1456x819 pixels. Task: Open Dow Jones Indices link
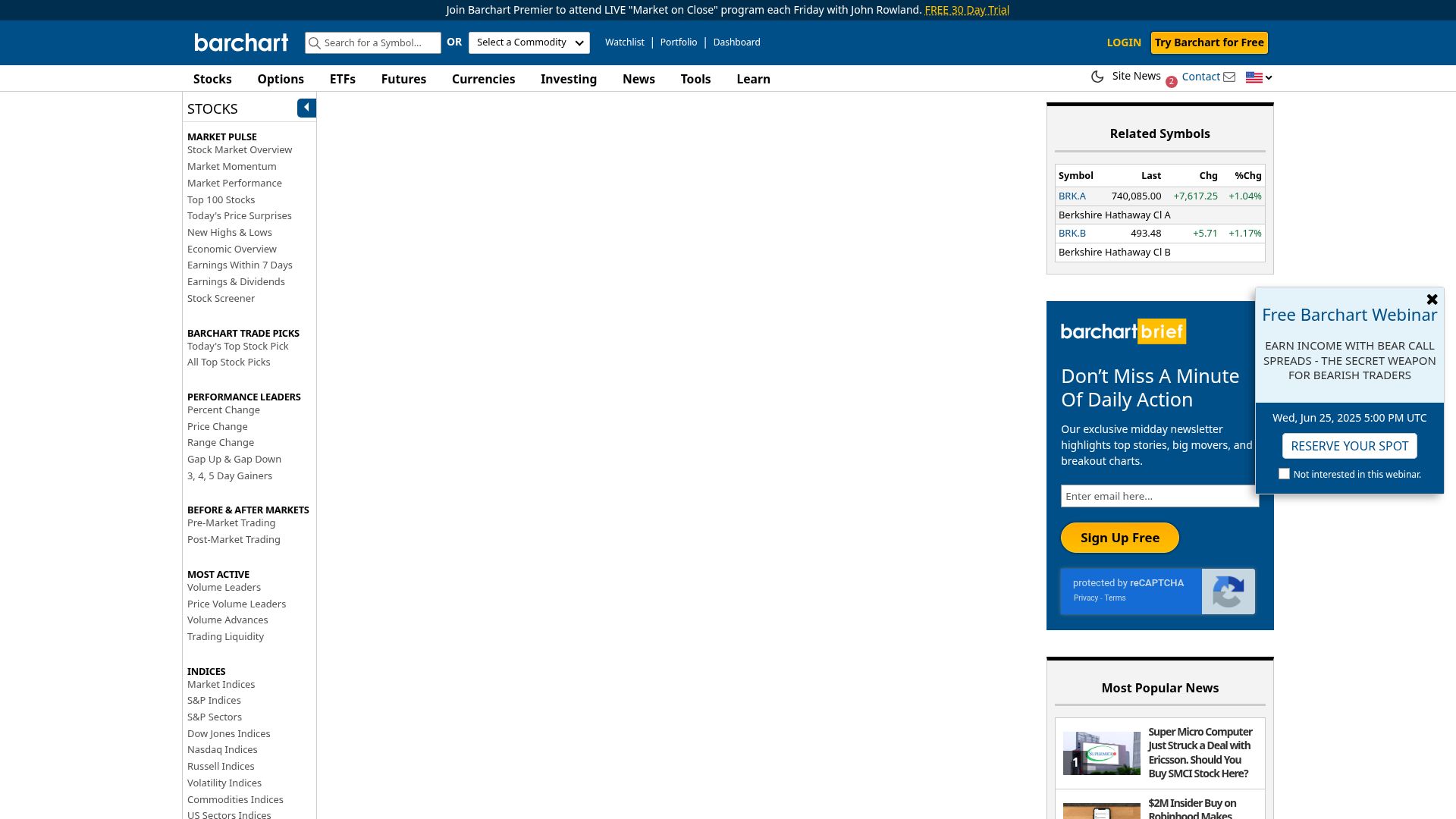228,733
